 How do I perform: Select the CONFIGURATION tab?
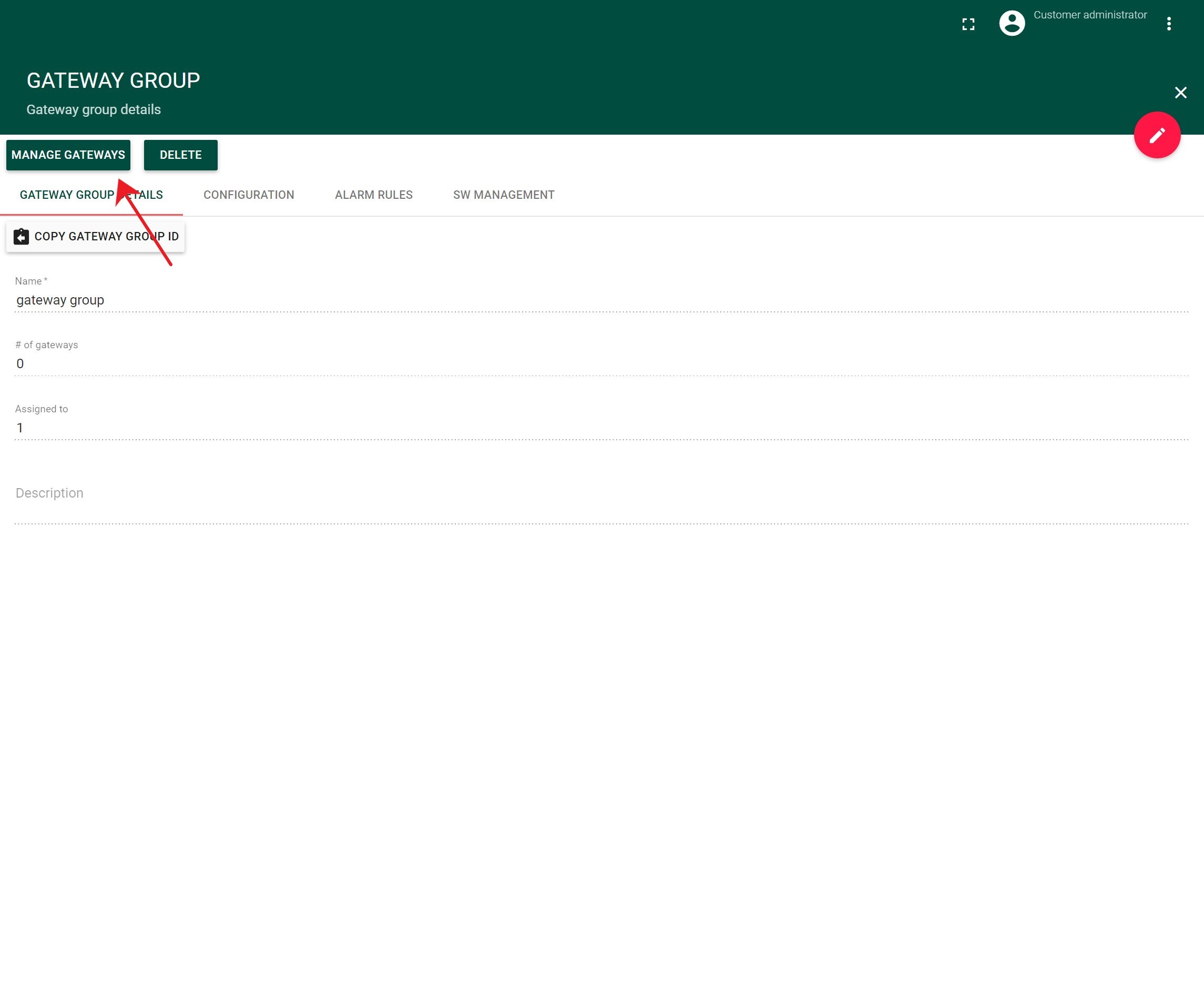(x=249, y=194)
